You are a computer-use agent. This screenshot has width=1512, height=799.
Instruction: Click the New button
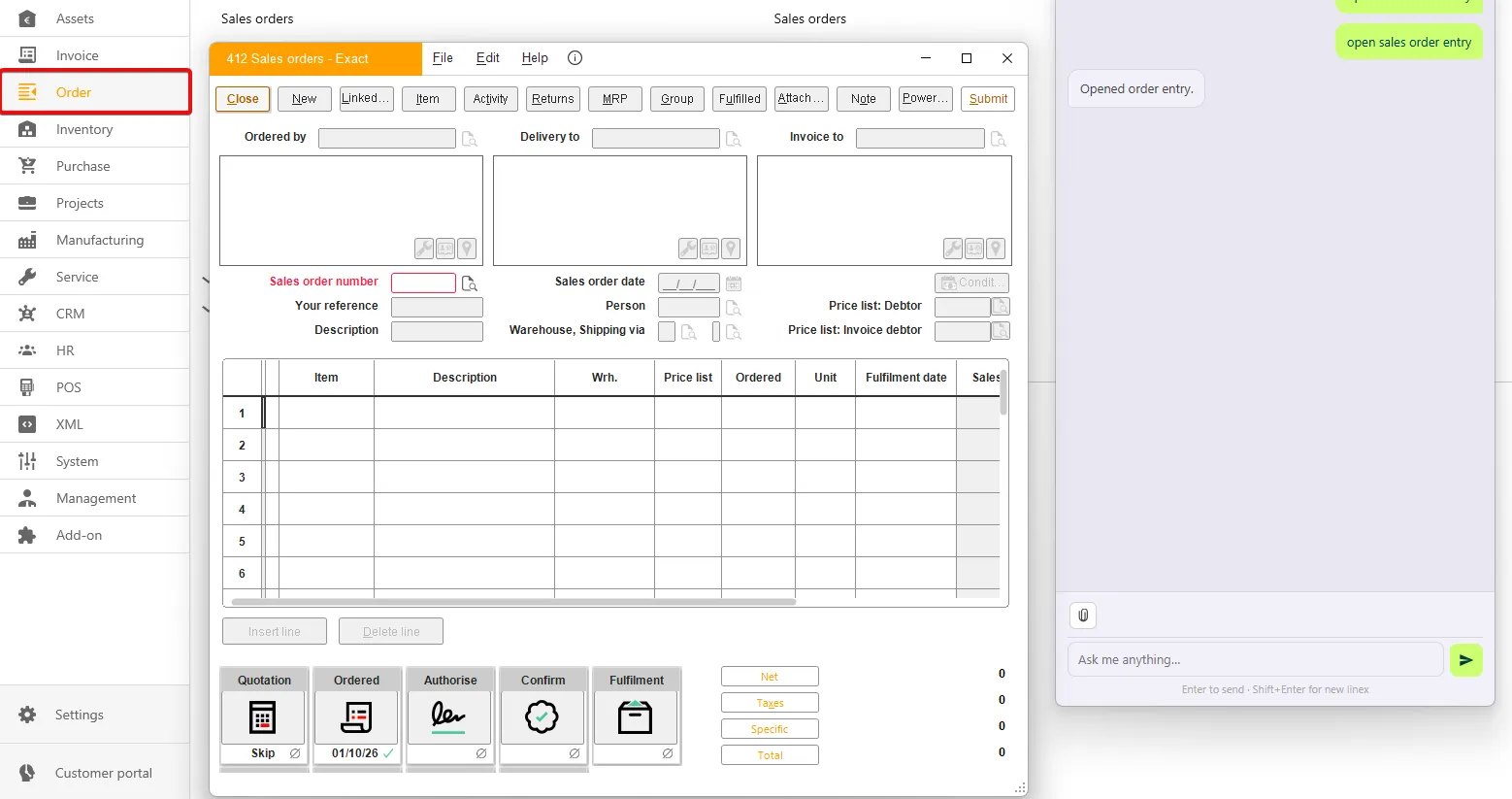coord(304,99)
